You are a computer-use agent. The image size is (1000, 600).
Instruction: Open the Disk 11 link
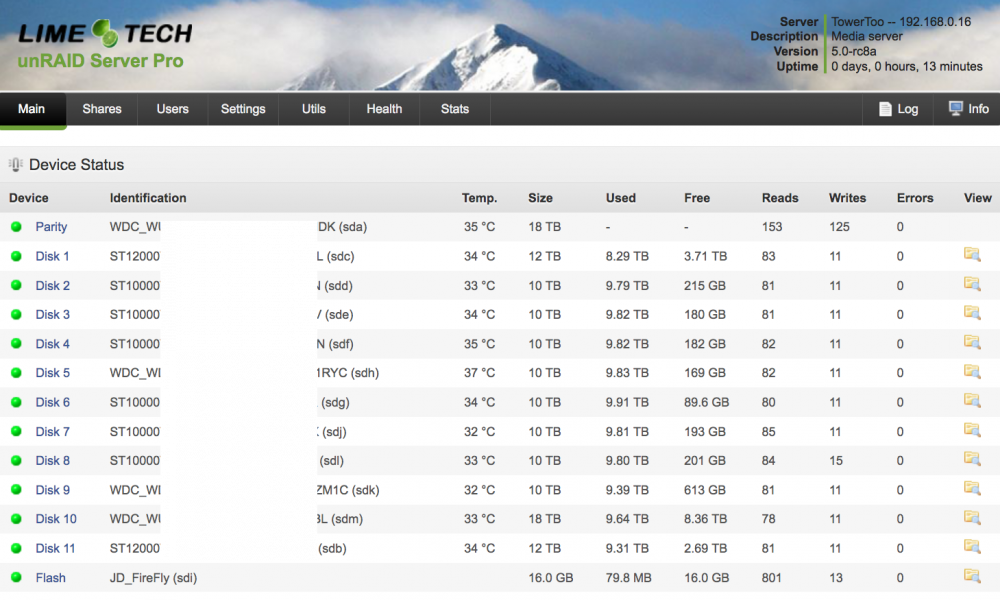tap(55, 548)
